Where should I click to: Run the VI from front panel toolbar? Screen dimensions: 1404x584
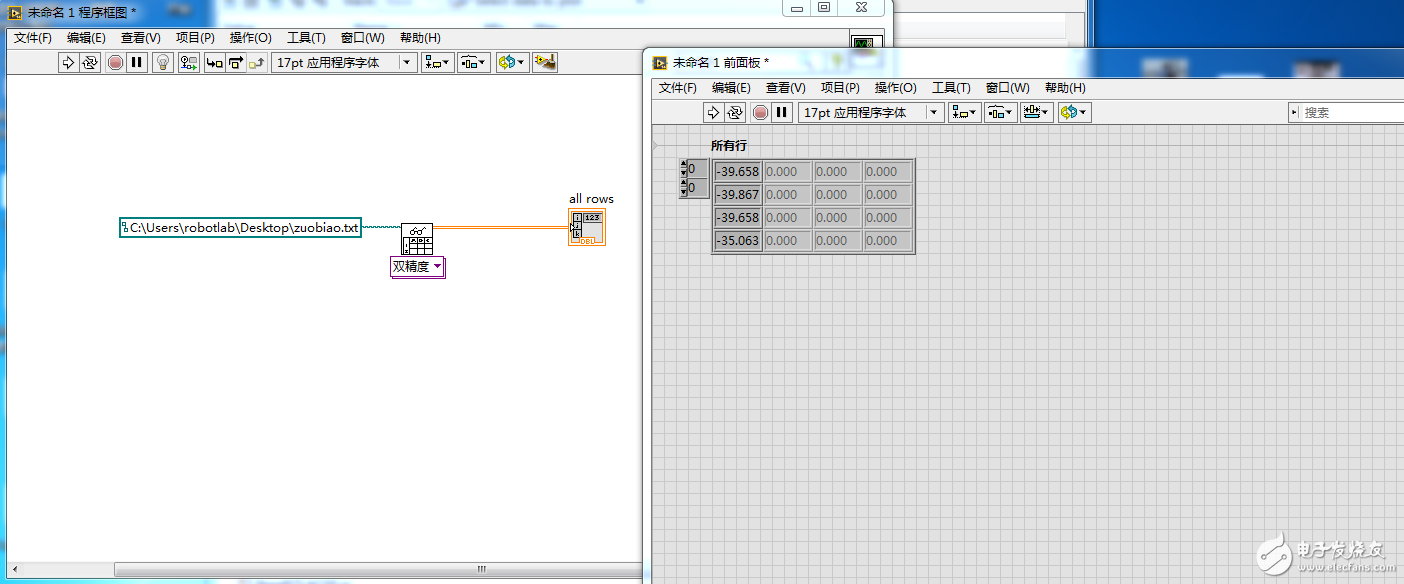[x=713, y=112]
